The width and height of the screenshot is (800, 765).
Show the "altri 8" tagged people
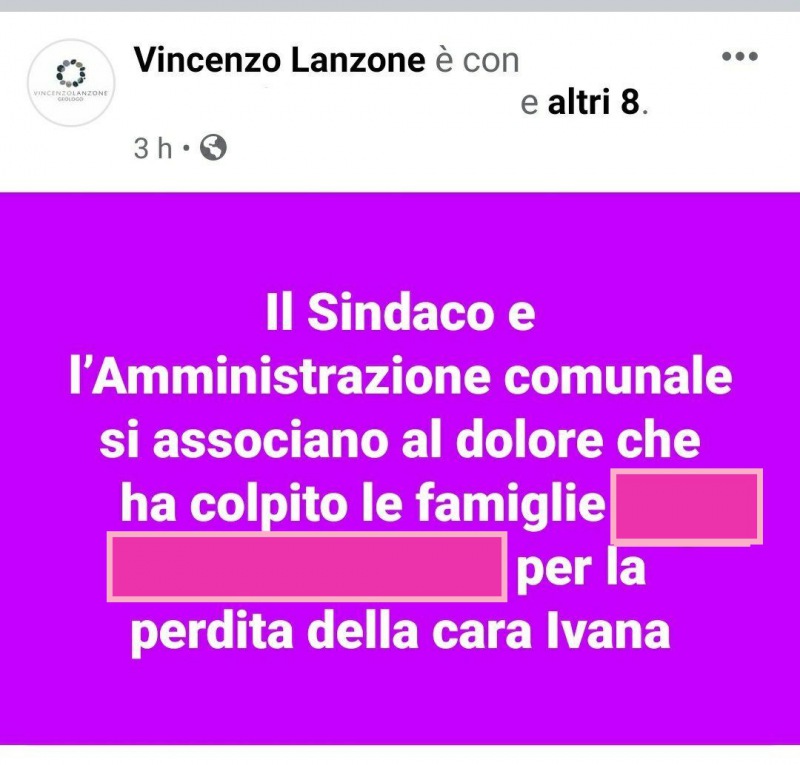[x=593, y=102]
